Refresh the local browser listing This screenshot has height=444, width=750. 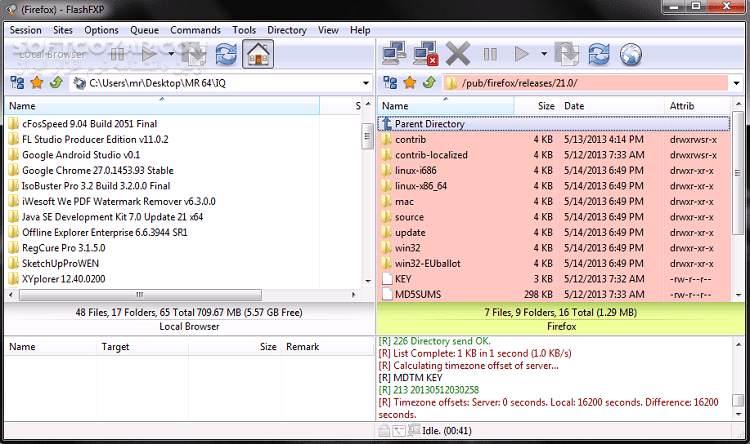226,54
